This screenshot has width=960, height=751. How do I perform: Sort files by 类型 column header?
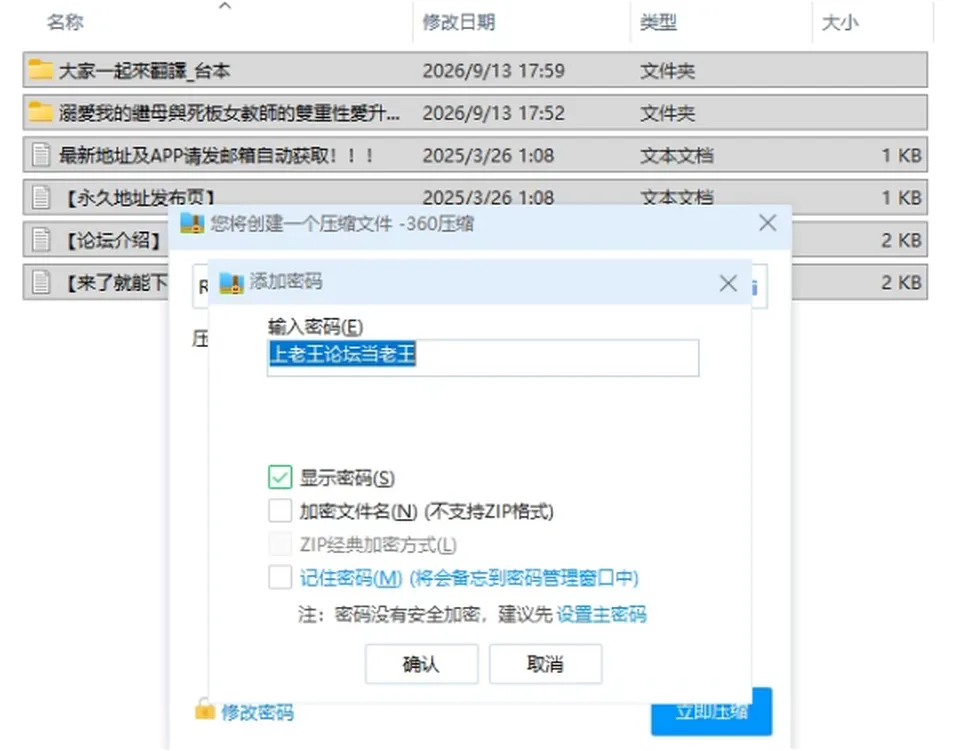tap(658, 23)
